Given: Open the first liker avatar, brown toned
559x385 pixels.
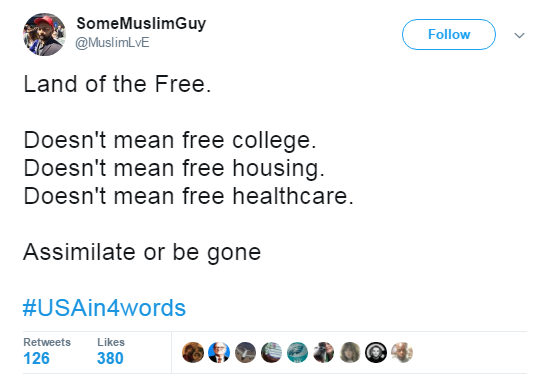Looking at the screenshot, I should pyautogui.click(x=193, y=352).
